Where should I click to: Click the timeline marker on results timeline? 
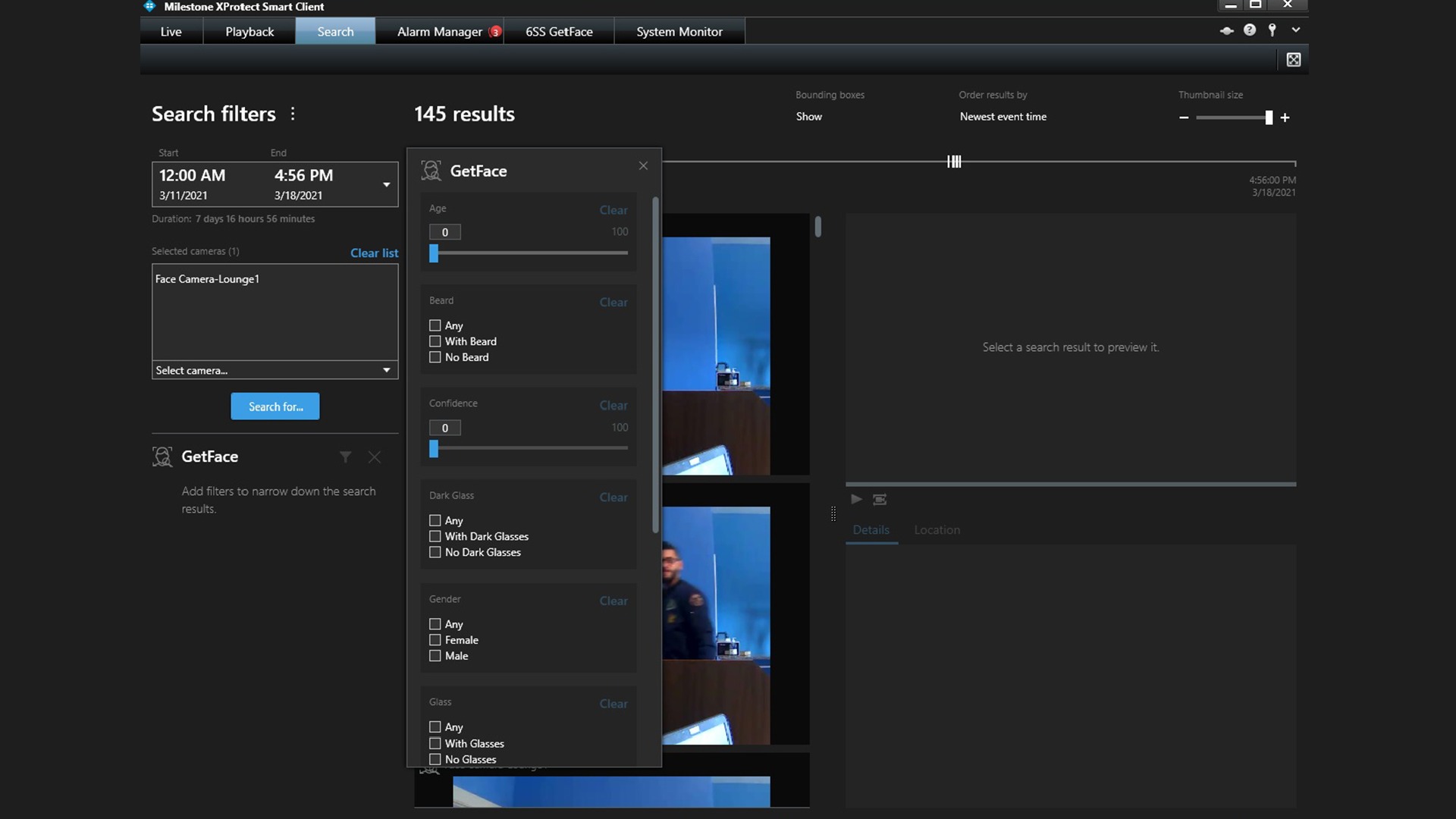coord(954,162)
